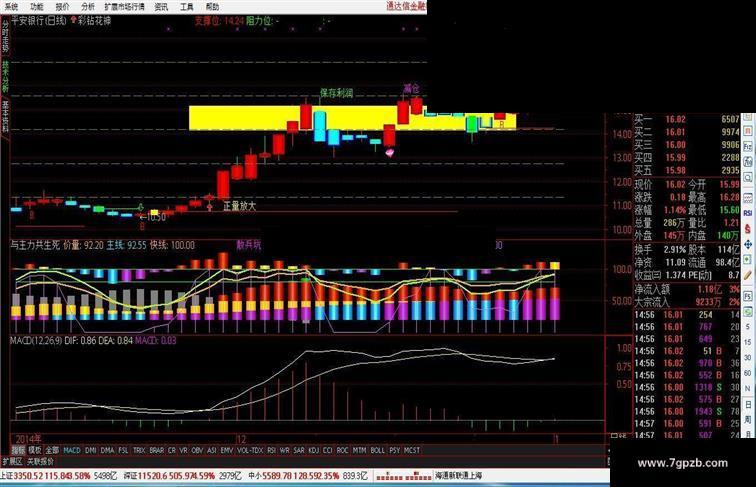Image resolution: width=756 pixels, height=487 pixels.
Task: Switch indicator to OBV
Action: pos(197,450)
